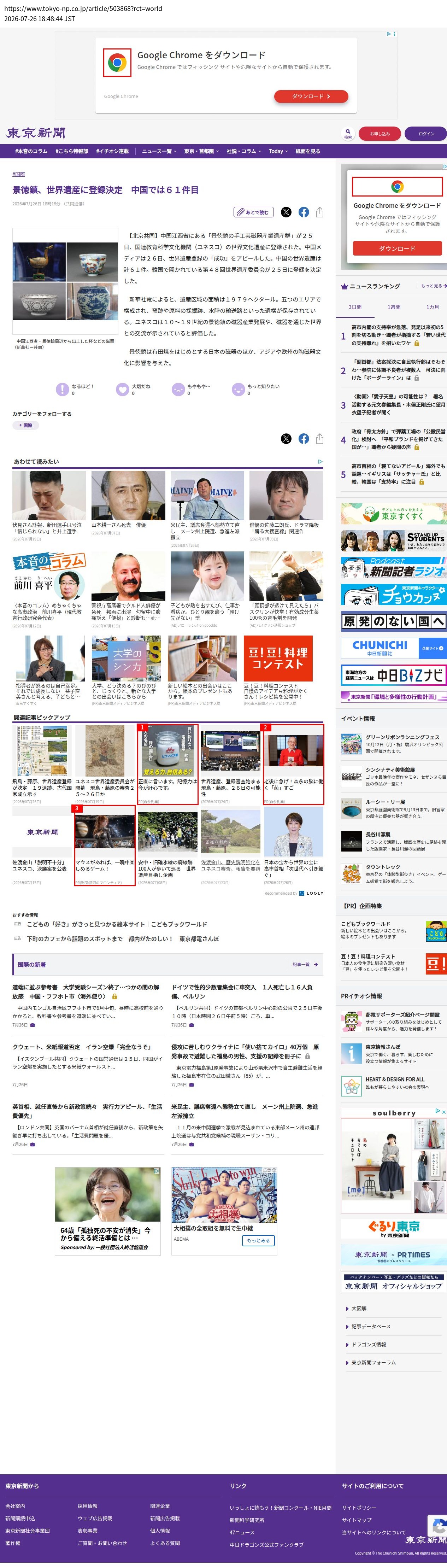Viewport: 447px width, 1568px height.
Task: Open footer link サイトポリシー
Action: (359, 1507)
